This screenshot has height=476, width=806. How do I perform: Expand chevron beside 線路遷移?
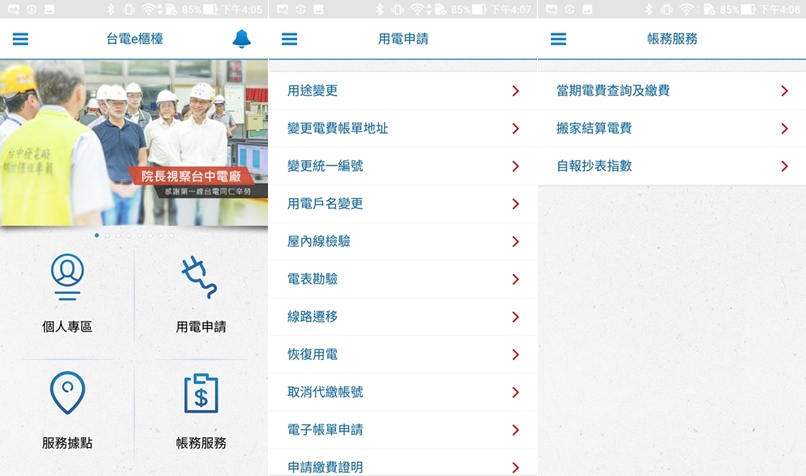(x=516, y=317)
